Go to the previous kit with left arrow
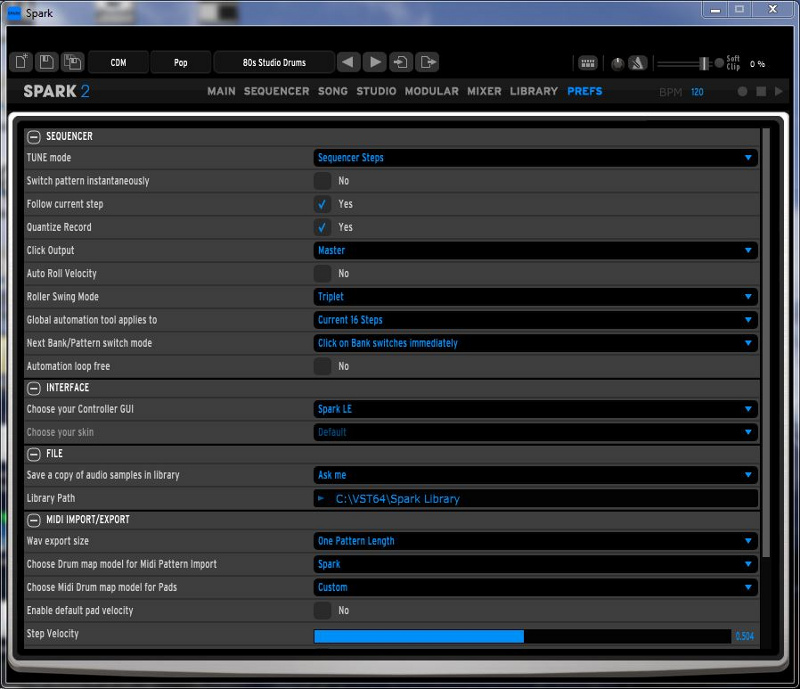This screenshot has height=689, width=800. 348,62
